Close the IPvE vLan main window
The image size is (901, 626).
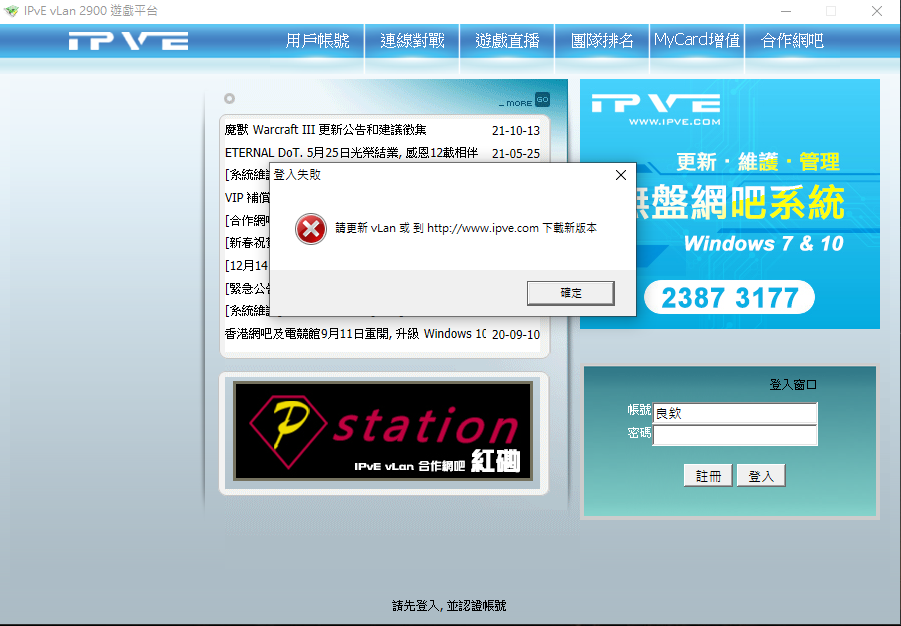[x=876, y=11]
